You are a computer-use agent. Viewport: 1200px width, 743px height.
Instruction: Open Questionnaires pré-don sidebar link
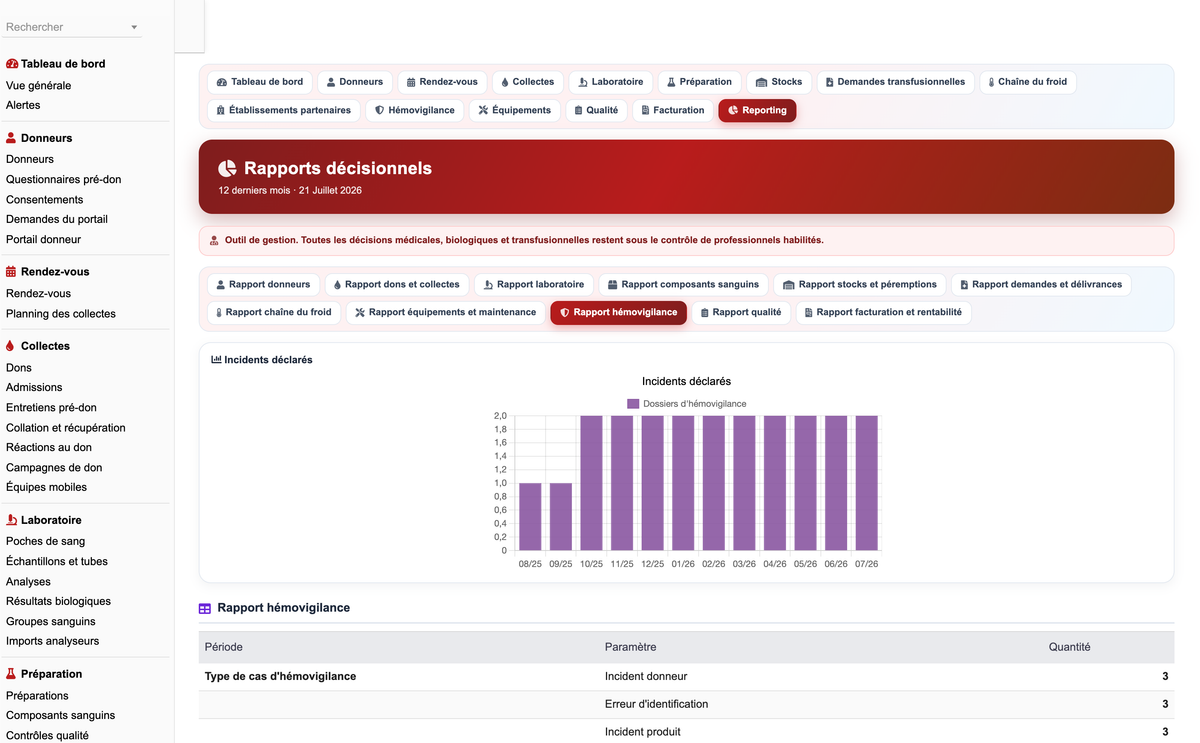63,180
